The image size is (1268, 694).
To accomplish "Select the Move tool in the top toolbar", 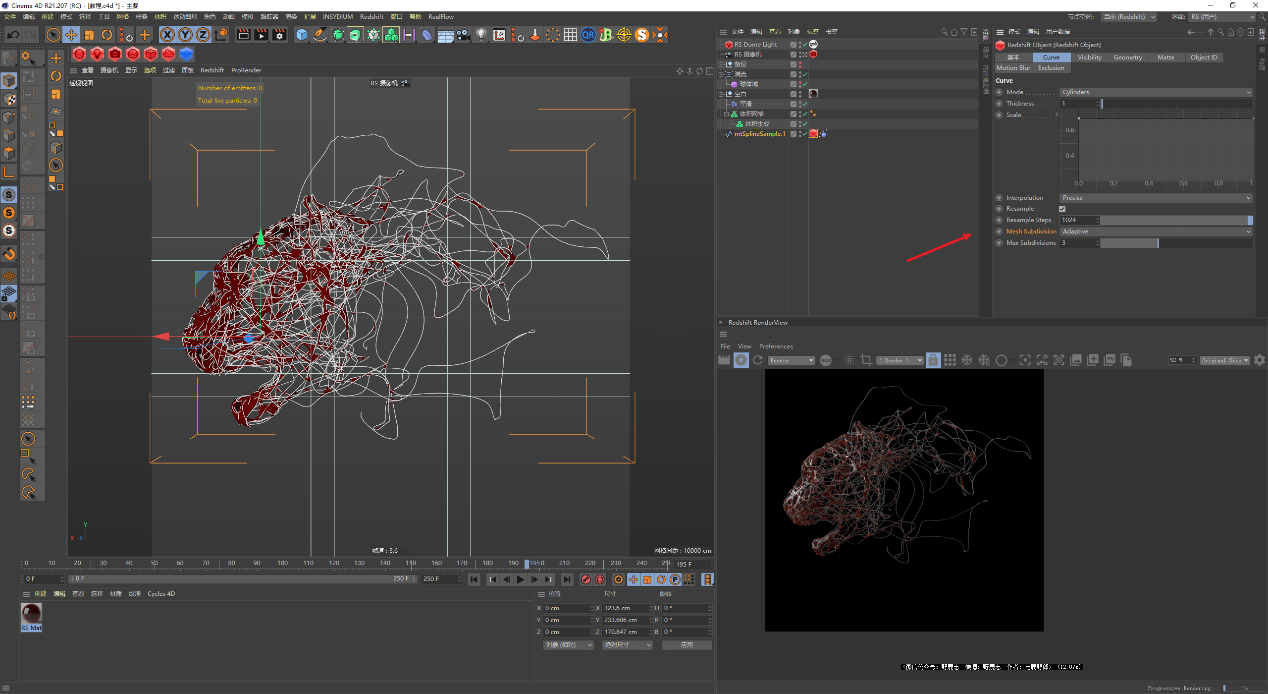I will 71,35.
